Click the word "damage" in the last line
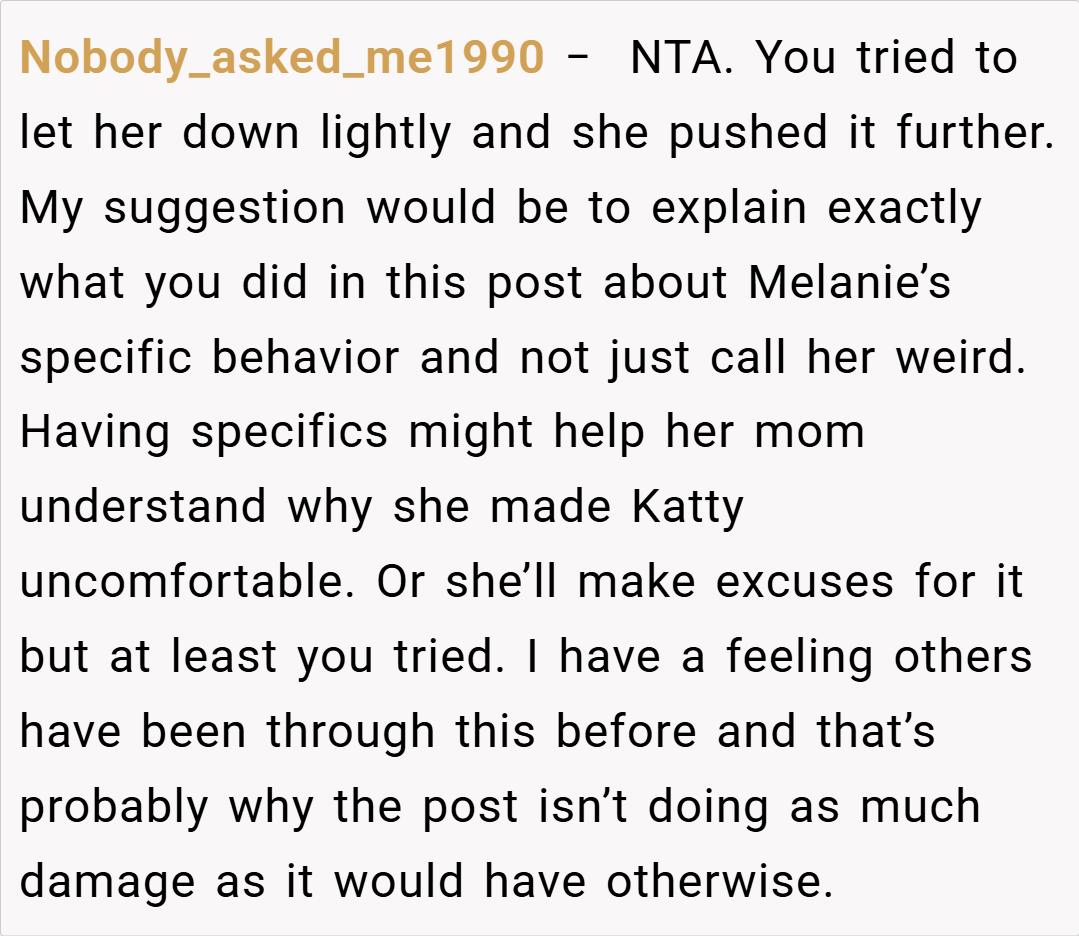 (x=107, y=881)
